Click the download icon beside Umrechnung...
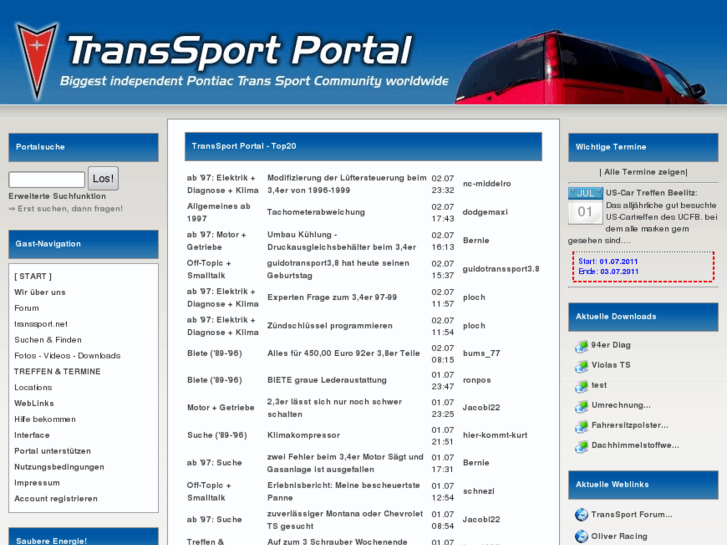Screen dimensions: 727x545 (581, 406)
